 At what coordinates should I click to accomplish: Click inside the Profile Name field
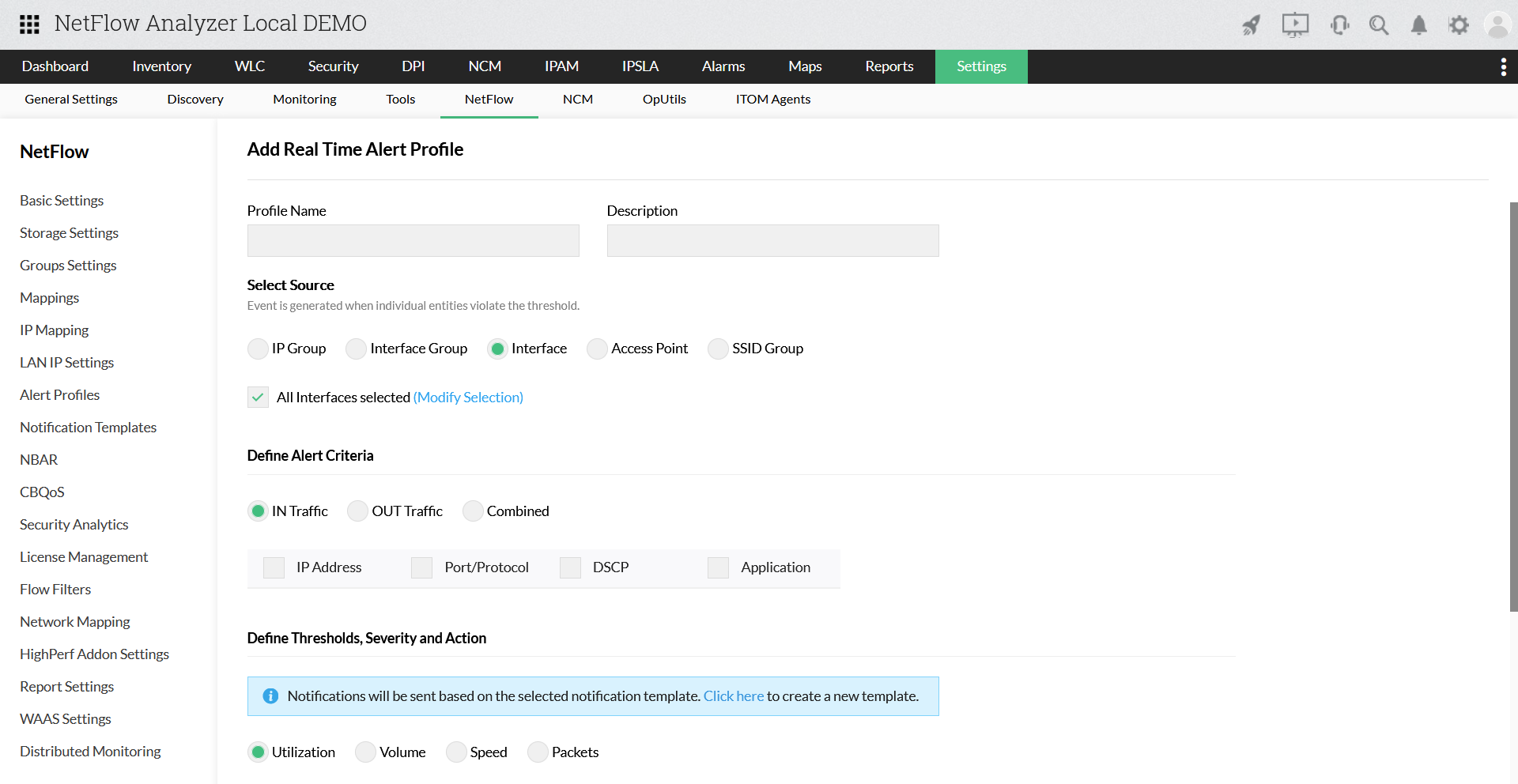pyautogui.click(x=412, y=240)
